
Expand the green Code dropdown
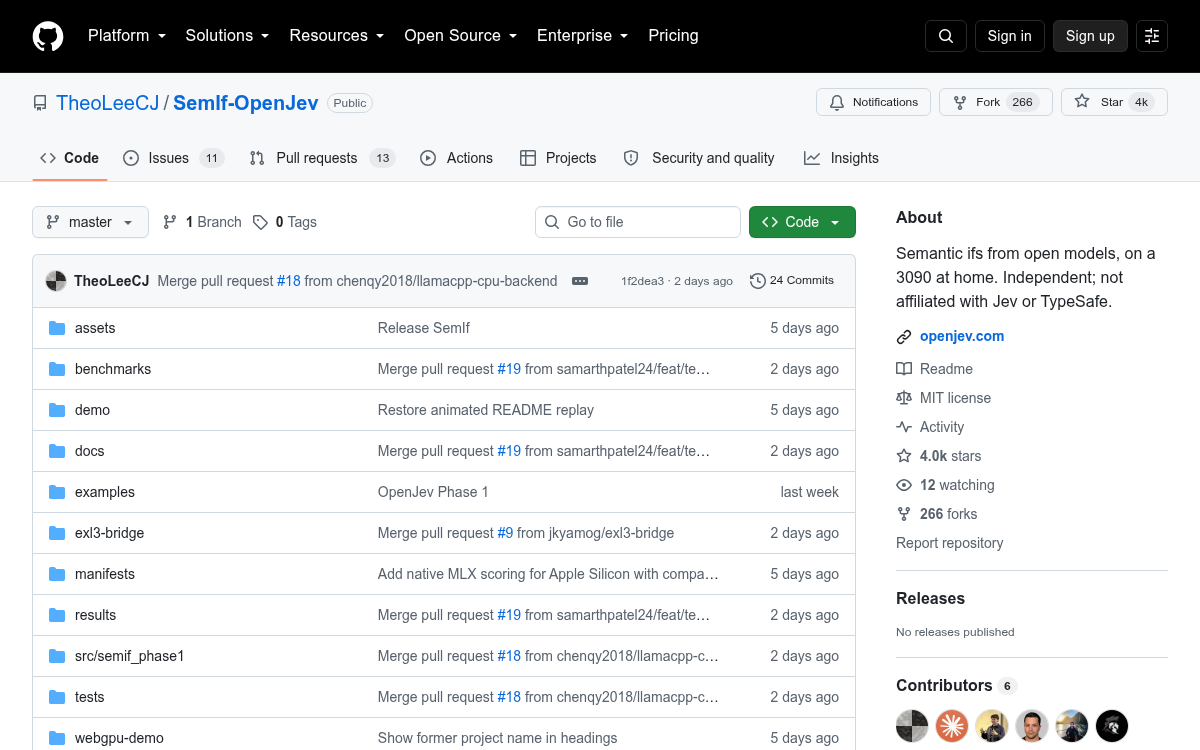[802, 222]
